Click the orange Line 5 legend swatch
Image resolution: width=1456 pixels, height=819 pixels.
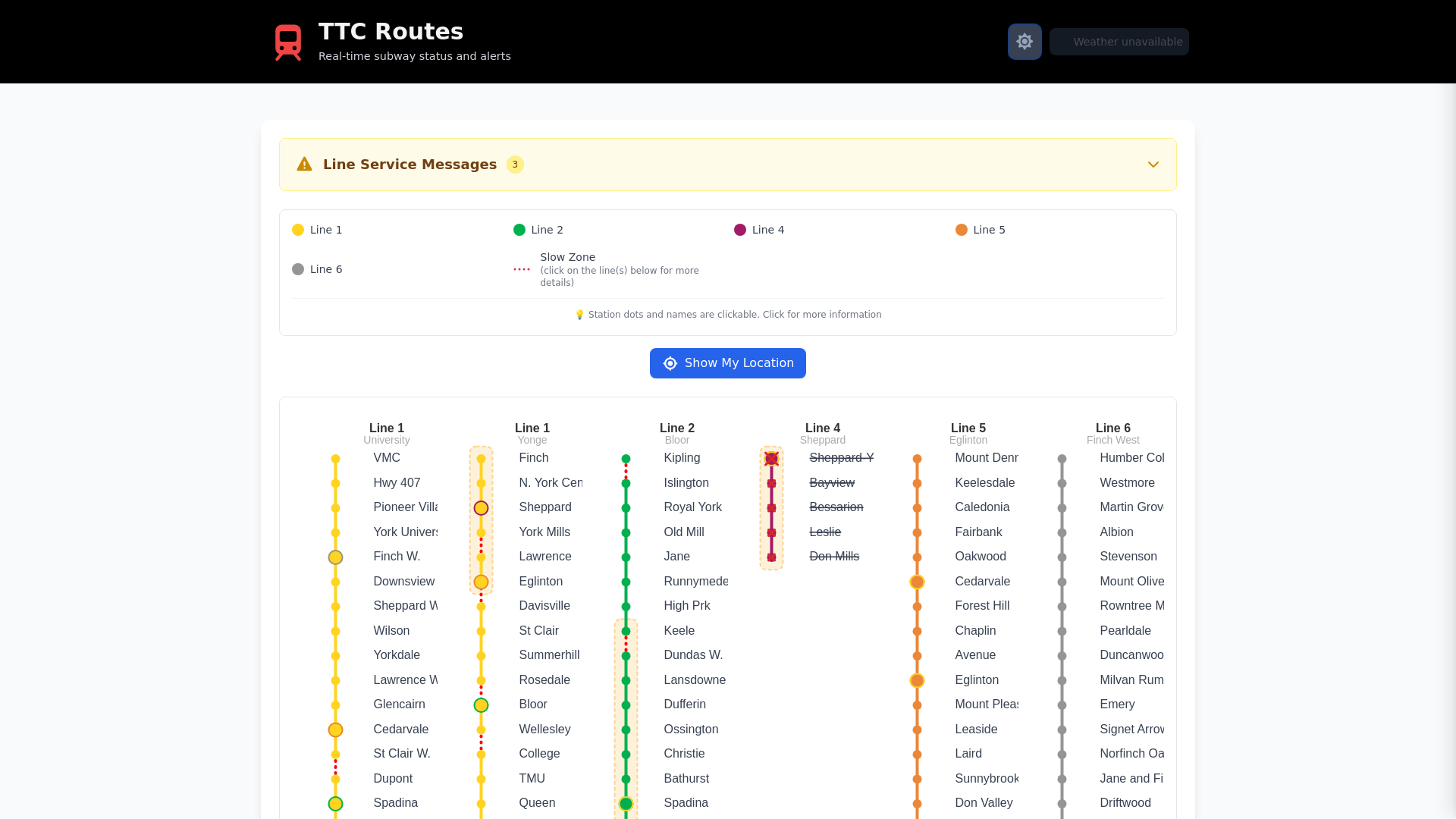point(962,230)
